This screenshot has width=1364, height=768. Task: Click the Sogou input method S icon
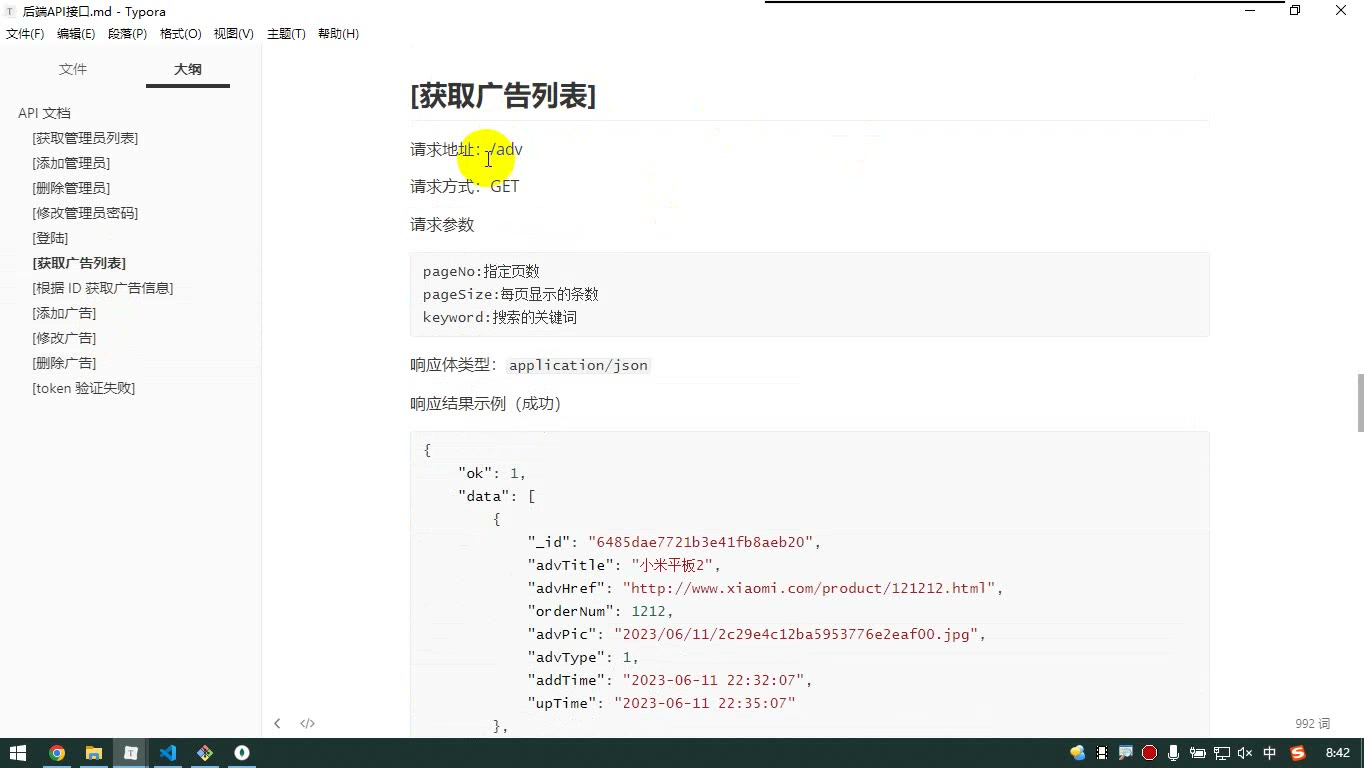pos(1298,753)
